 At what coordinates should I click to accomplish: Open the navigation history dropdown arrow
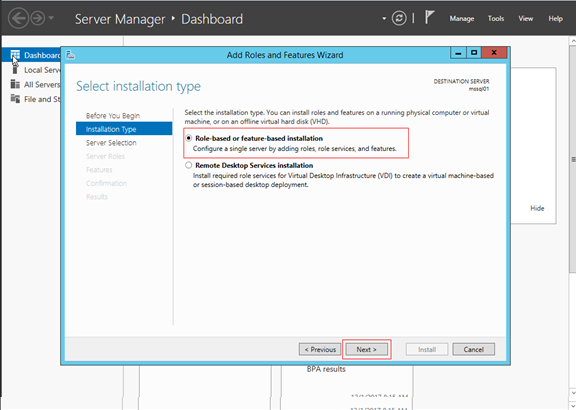click(51, 18)
